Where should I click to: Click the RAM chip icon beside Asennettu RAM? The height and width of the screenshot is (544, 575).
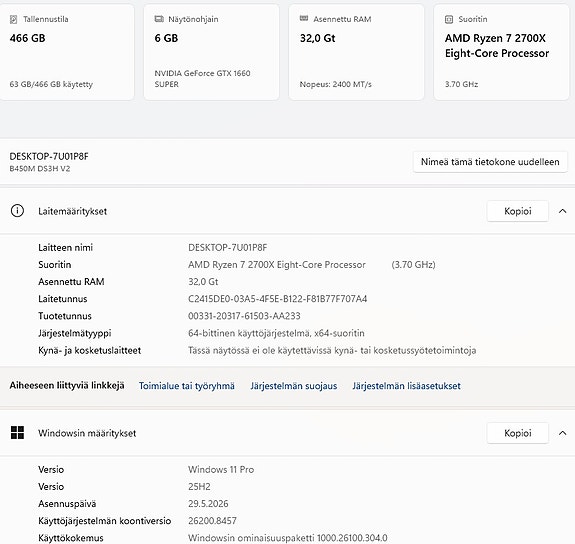click(x=304, y=18)
